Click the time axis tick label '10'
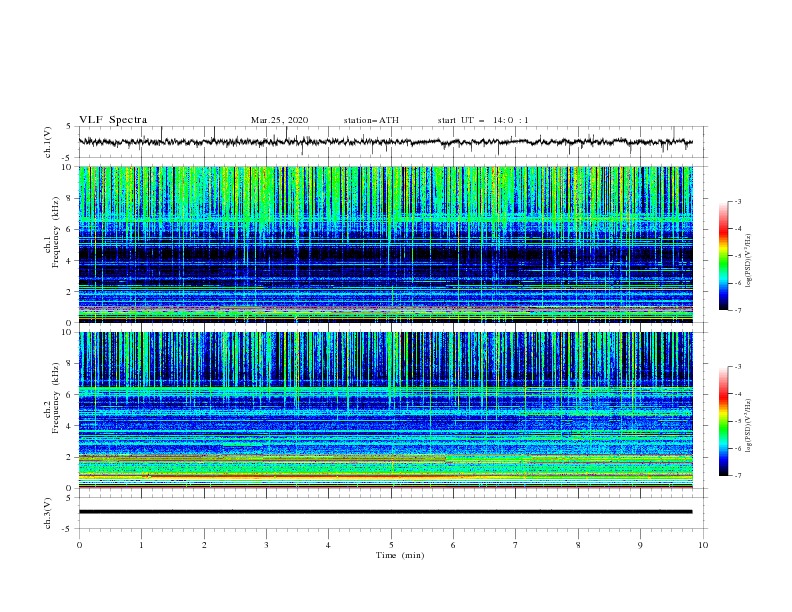792x612 pixels. tap(703, 545)
